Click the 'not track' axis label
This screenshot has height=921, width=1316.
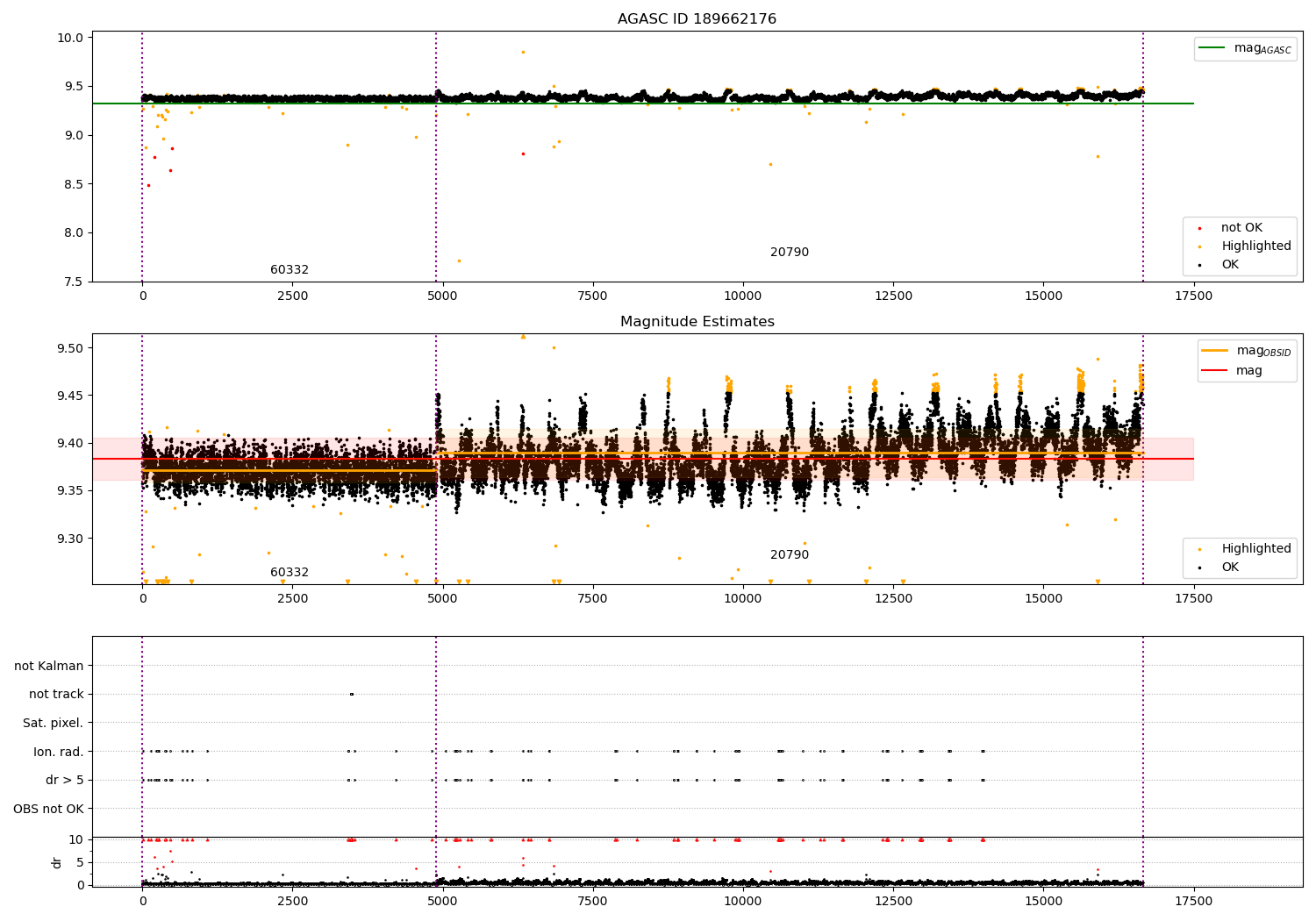click(56, 695)
